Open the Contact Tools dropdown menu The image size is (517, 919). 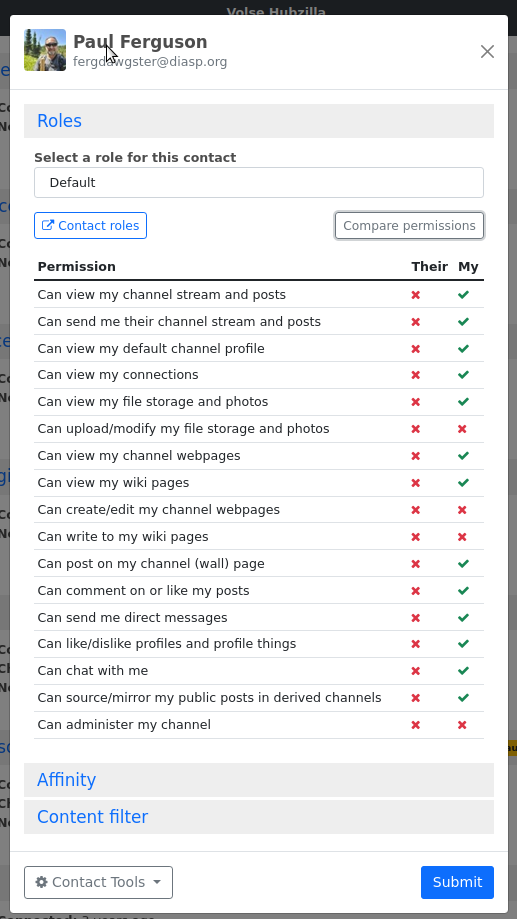pyautogui.click(x=98, y=882)
